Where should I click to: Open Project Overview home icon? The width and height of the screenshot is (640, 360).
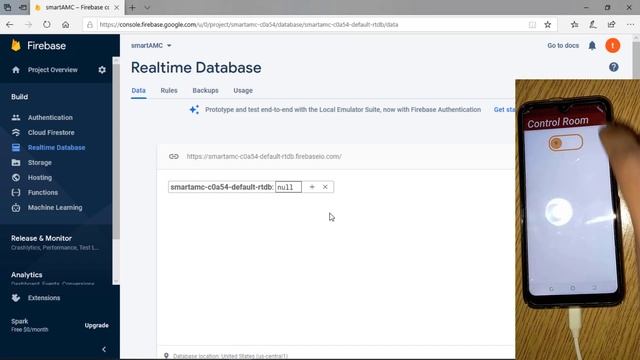click(x=16, y=70)
